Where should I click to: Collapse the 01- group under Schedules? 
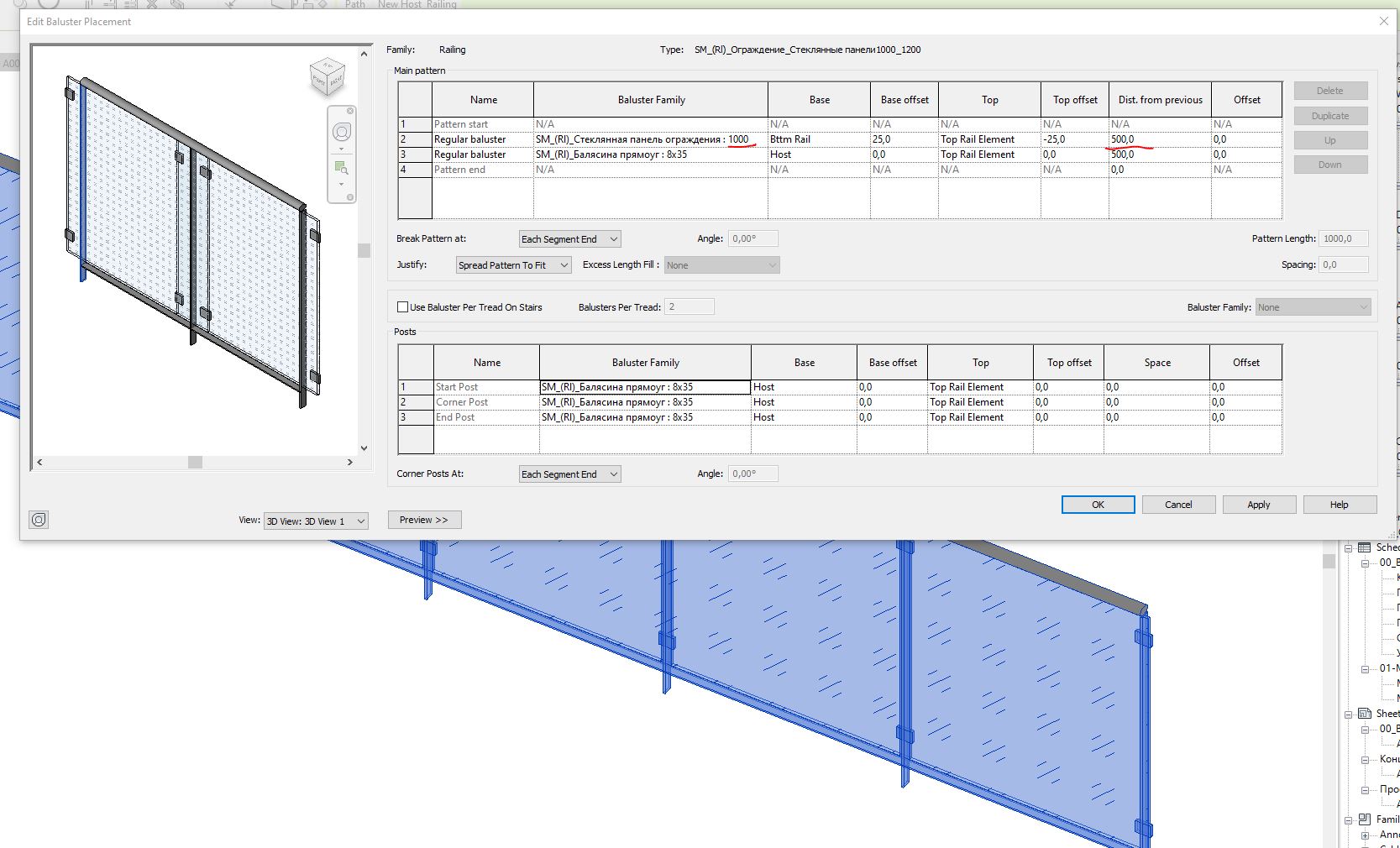click(1366, 668)
